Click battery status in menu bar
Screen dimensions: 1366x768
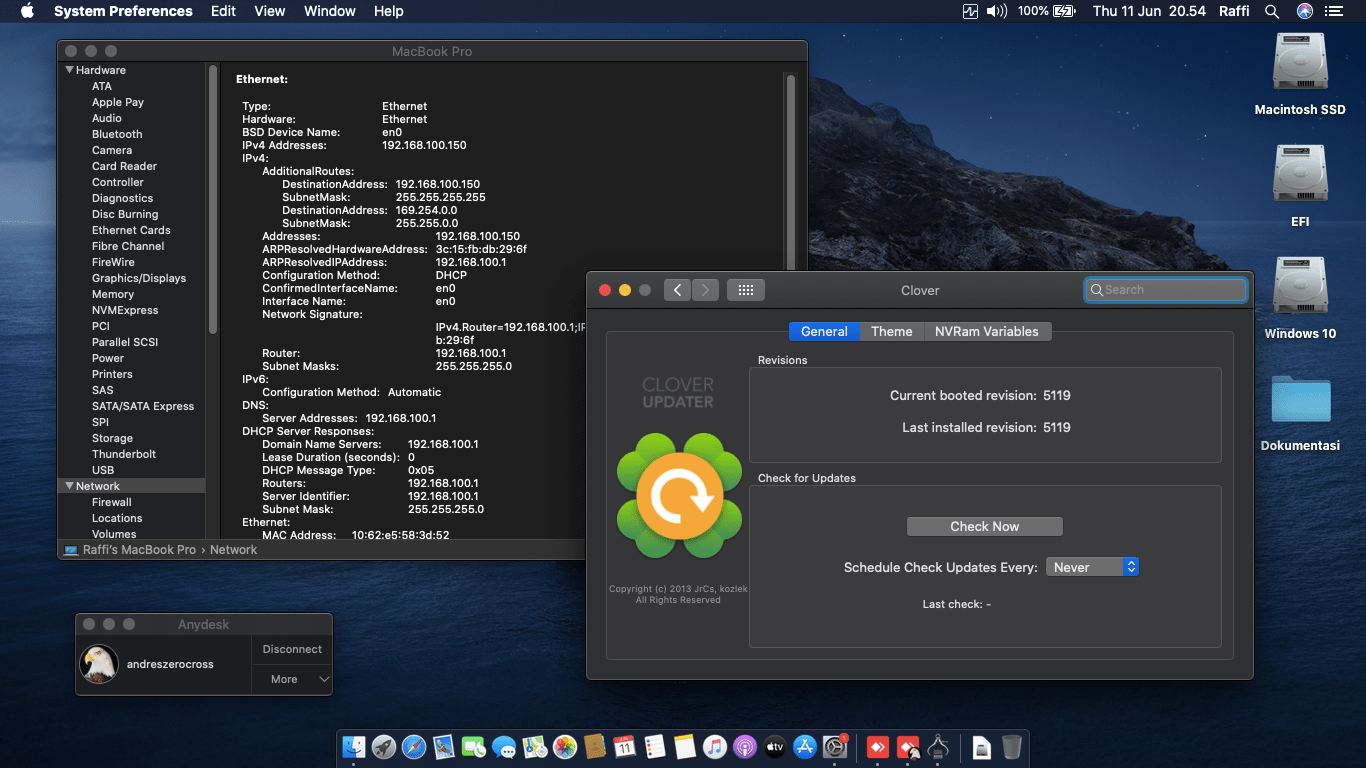(1046, 11)
